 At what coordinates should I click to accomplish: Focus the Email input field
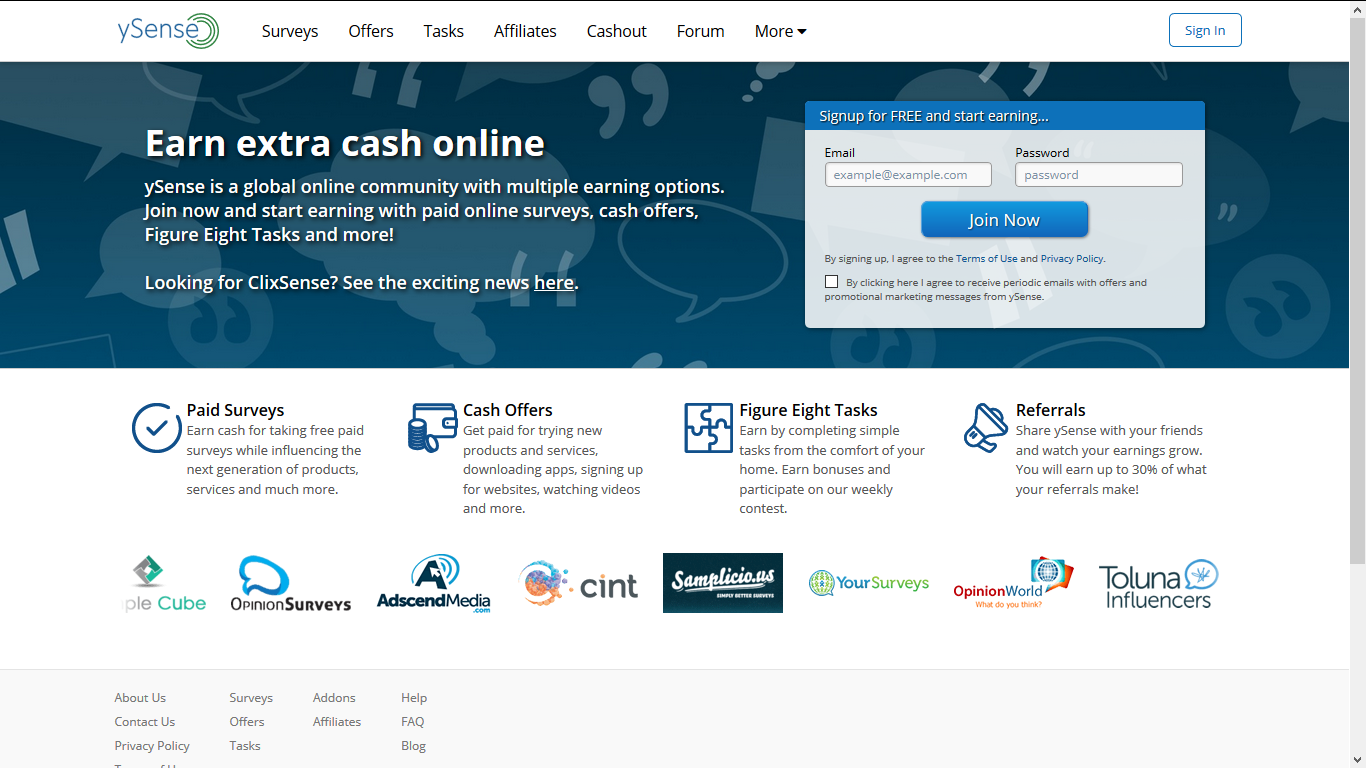(x=908, y=175)
